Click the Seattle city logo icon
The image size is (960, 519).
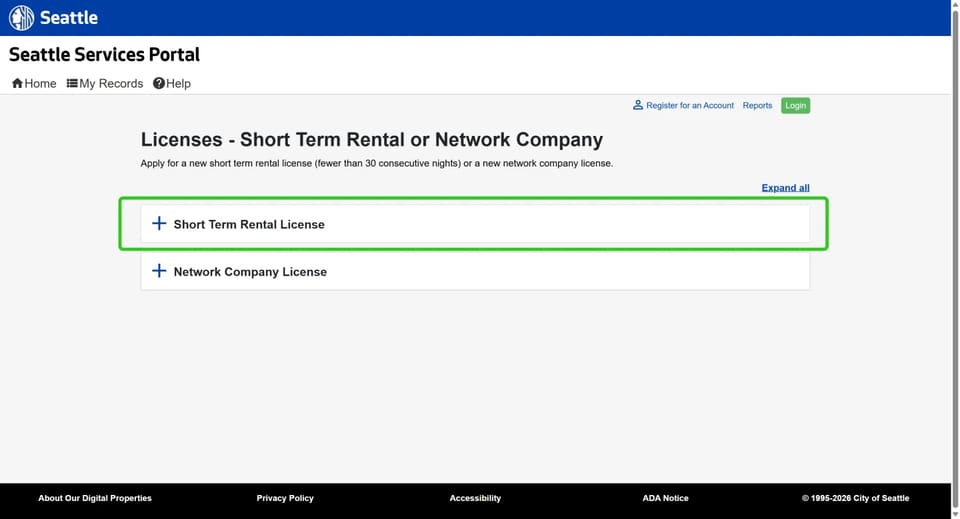tap(21, 18)
